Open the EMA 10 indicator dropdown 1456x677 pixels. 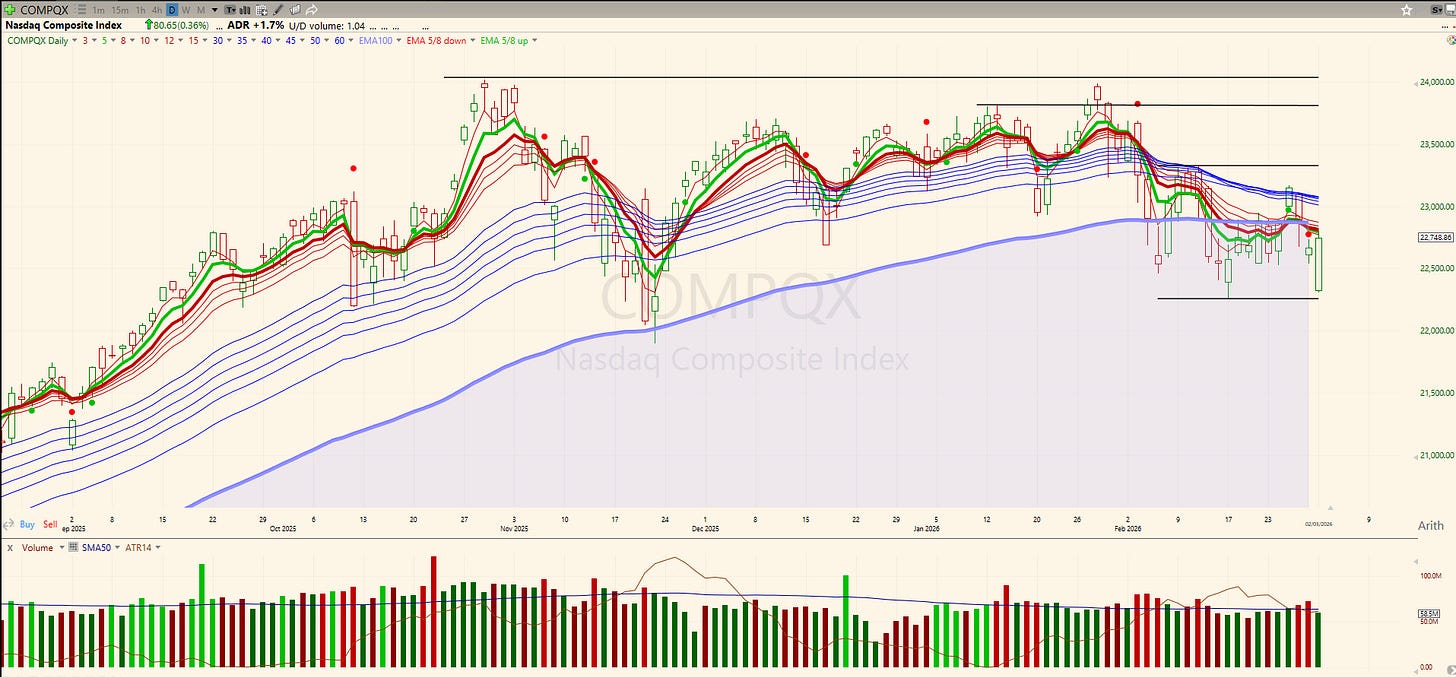[157, 41]
